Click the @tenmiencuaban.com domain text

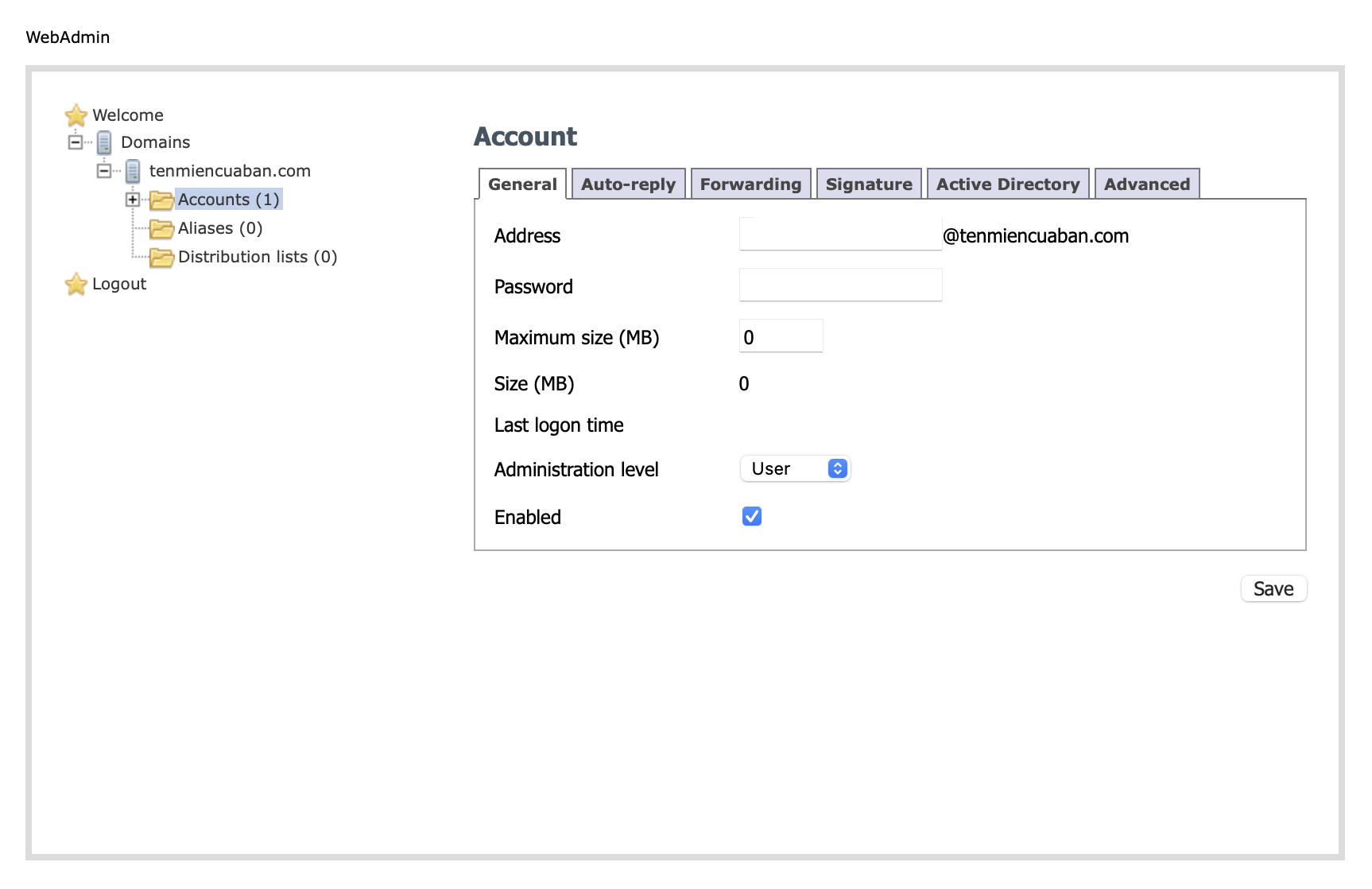pos(1036,236)
